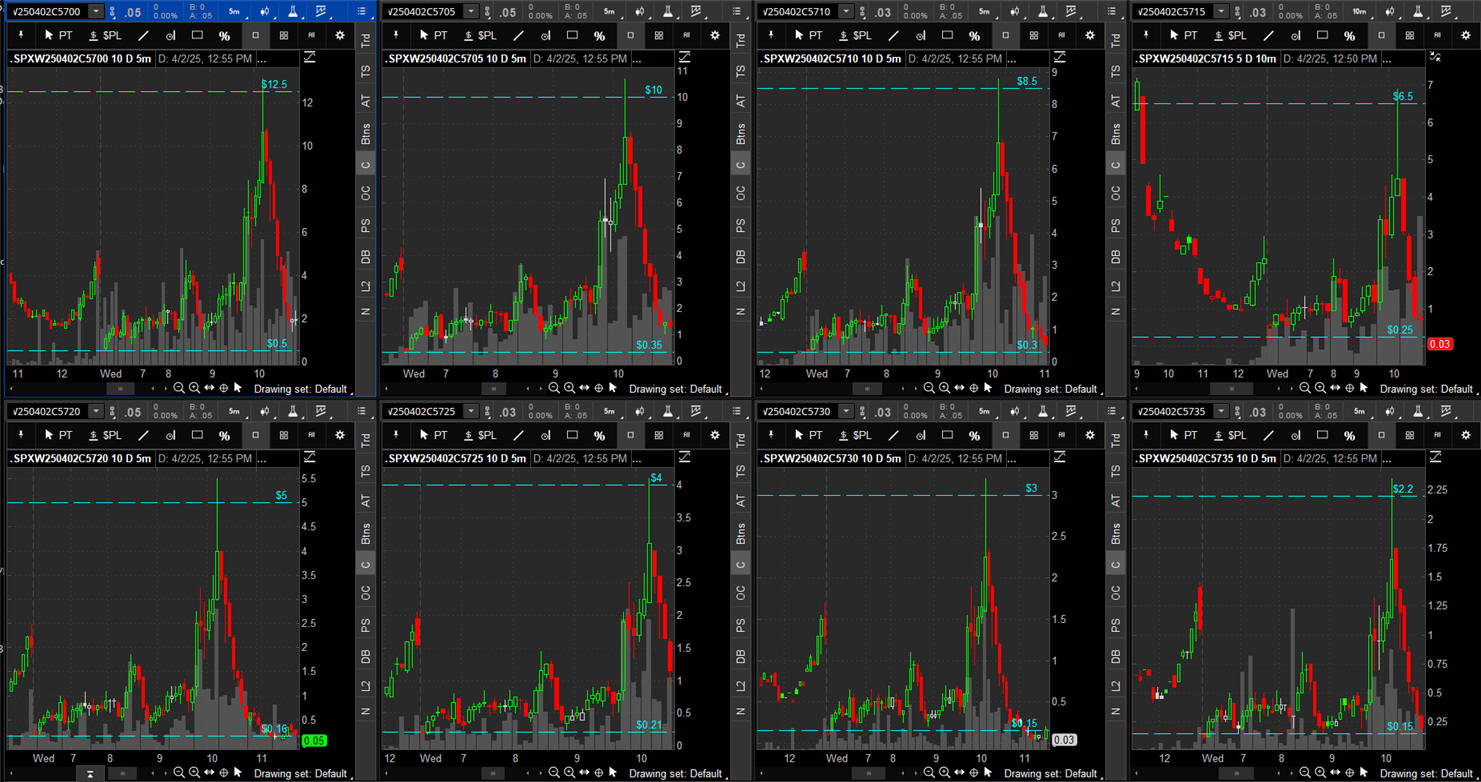
Task: Open the Trd side tab beside C5700 chart
Action: pos(366,41)
